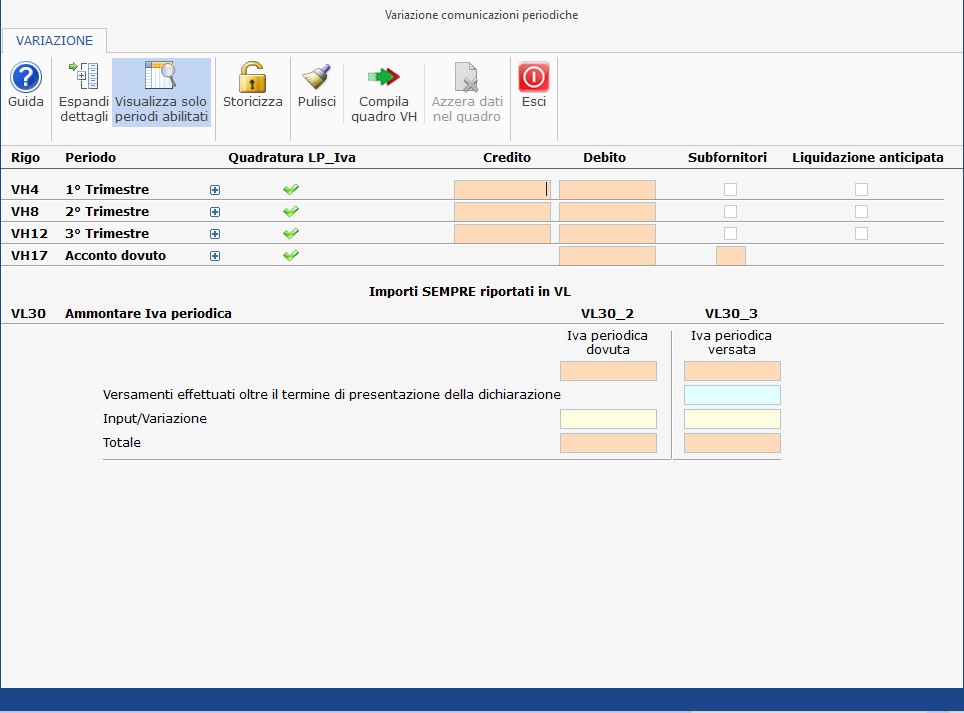Tick Liquidazione anticipata for 2° Trimestre
The image size is (964, 713).
coord(861,212)
